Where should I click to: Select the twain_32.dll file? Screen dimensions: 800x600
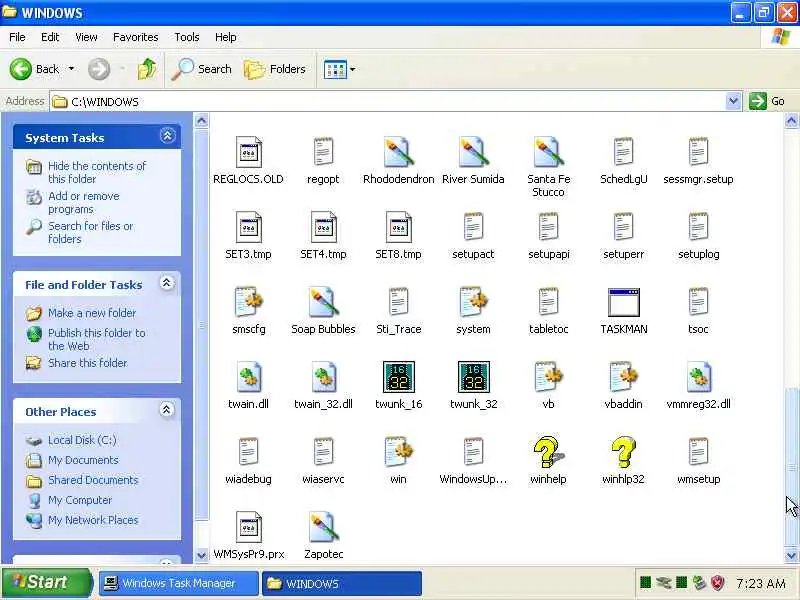pyautogui.click(x=323, y=377)
